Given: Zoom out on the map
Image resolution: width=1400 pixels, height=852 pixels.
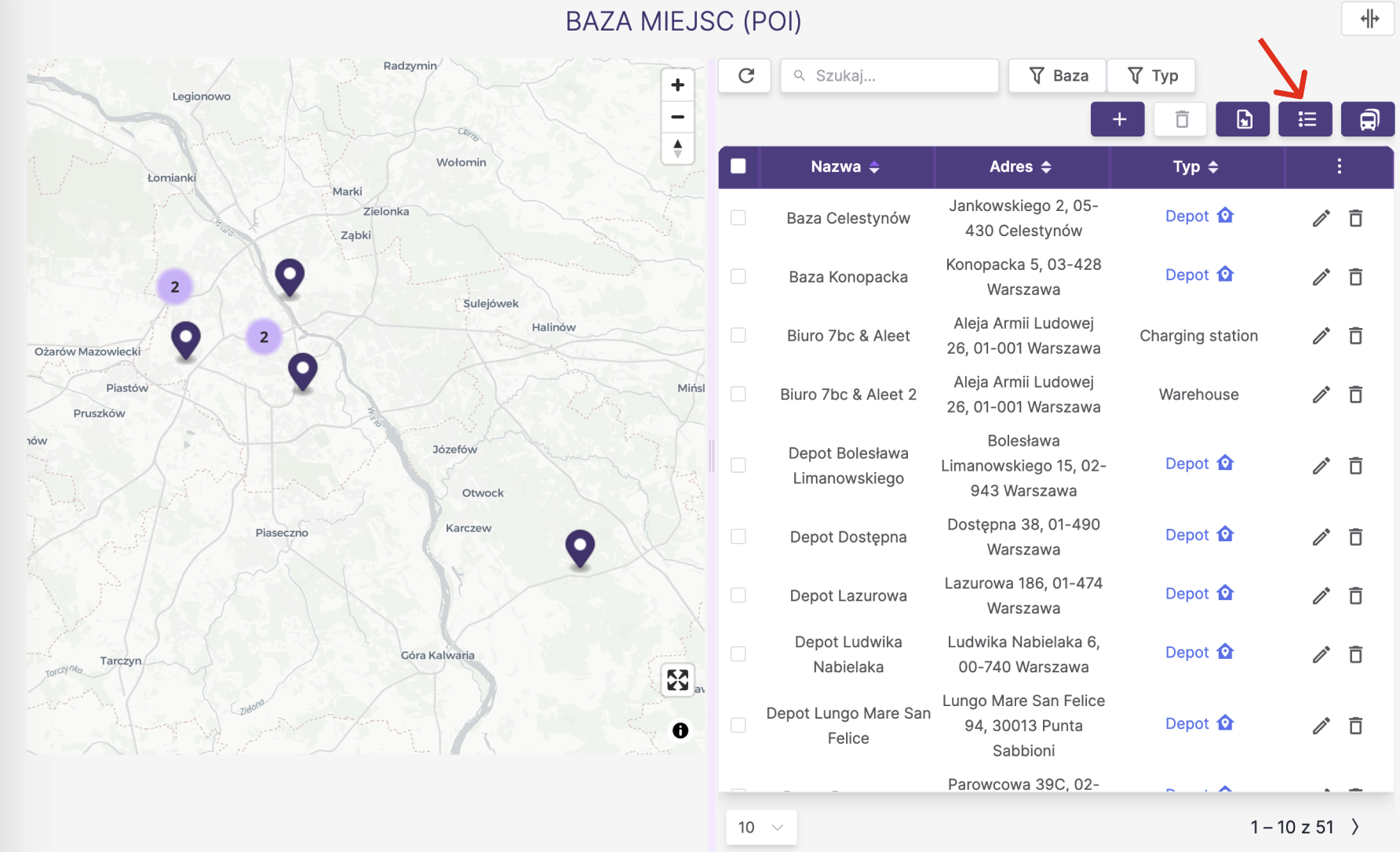Looking at the screenshot, I should (678, 117).
